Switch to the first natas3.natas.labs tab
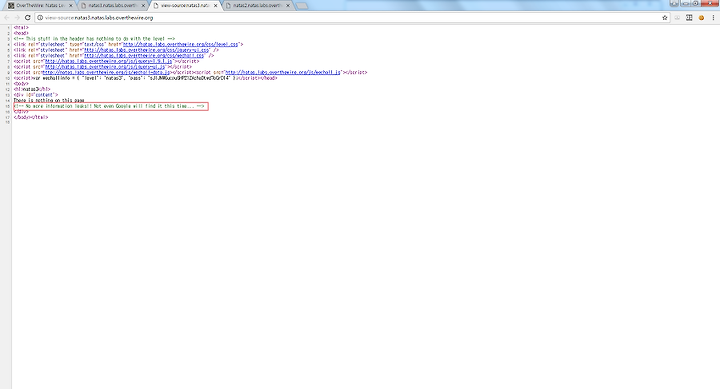Screen dimensions: 720x389 [112, 6]
